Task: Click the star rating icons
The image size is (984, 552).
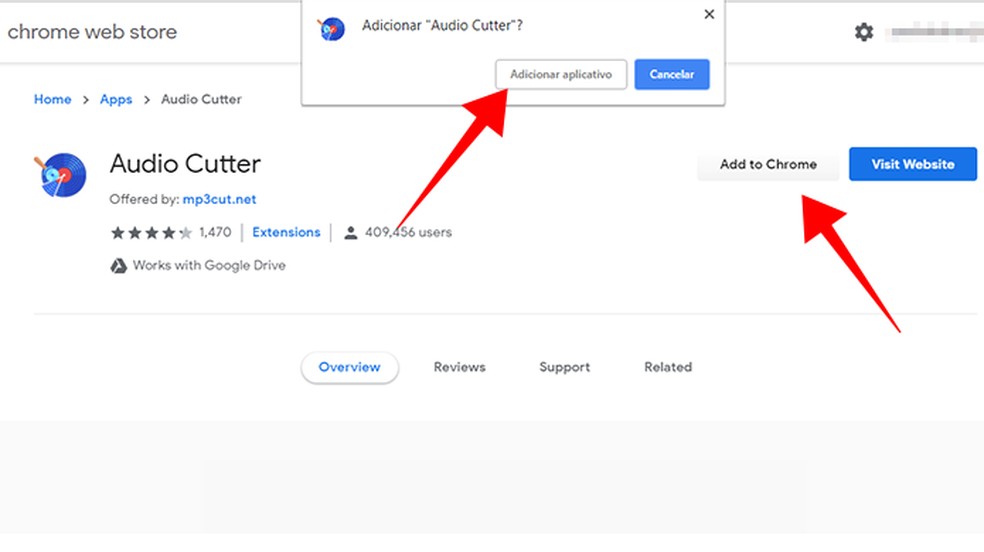Action: tap(151, 233)
